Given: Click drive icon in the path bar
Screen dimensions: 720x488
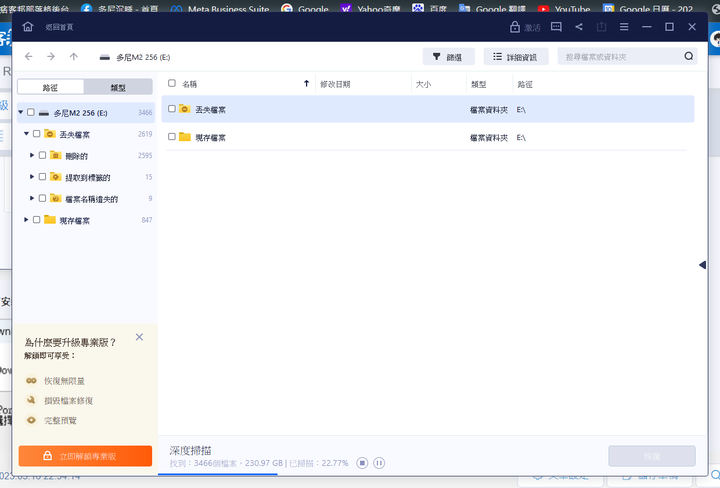Looking at the screenshot, I should point(105,57).
